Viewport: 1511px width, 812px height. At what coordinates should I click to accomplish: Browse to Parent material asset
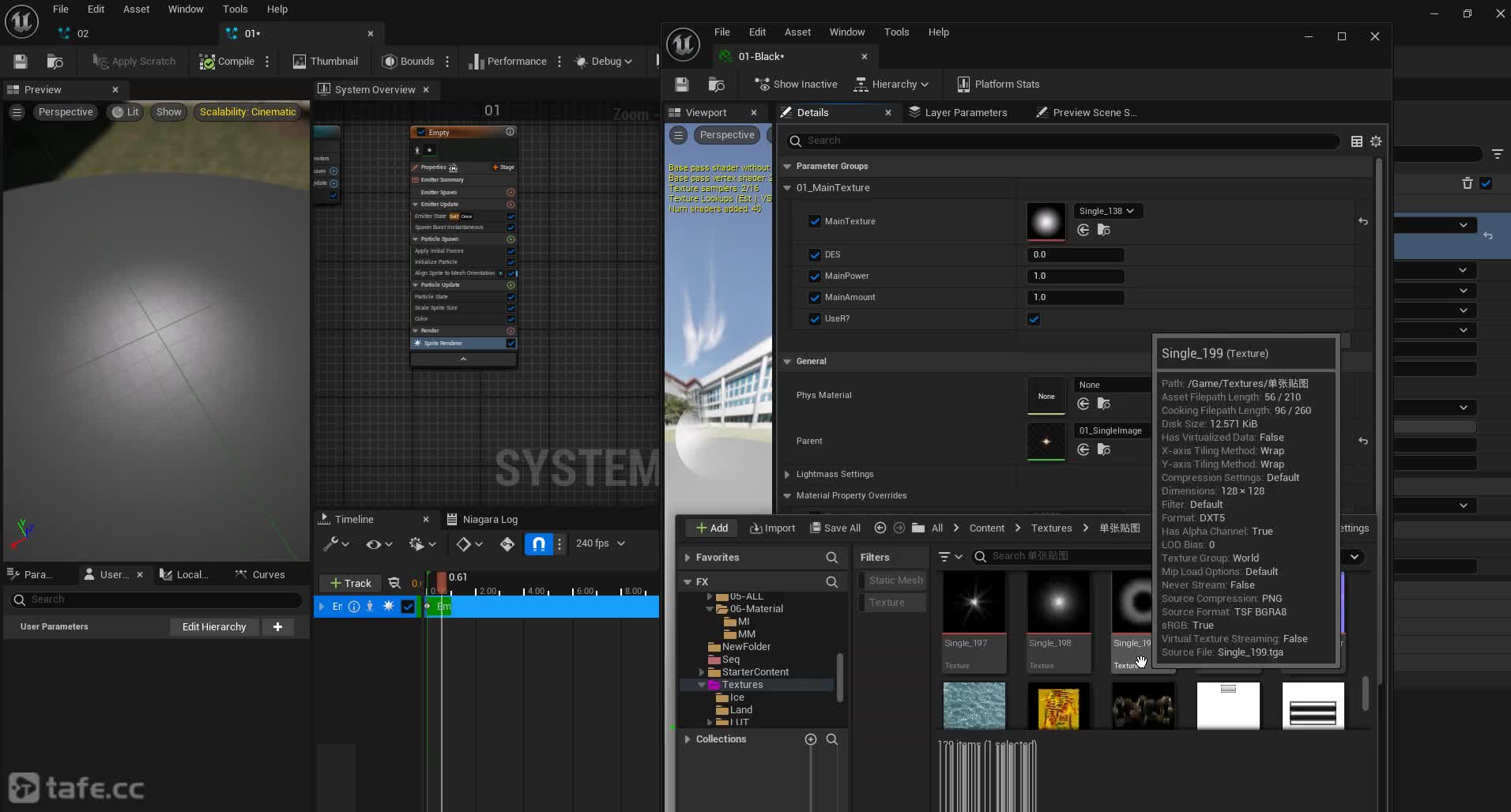click(1104, 449)
